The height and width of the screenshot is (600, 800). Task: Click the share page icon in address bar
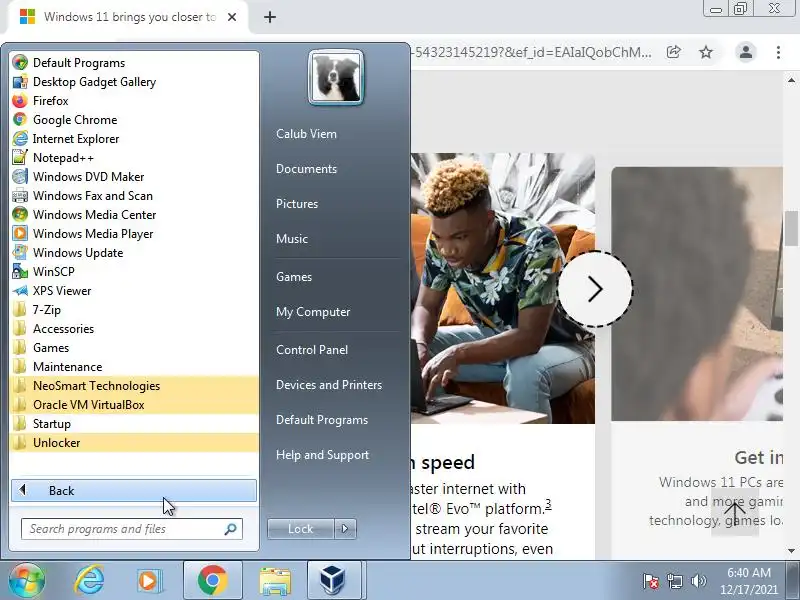click(674, 52)
